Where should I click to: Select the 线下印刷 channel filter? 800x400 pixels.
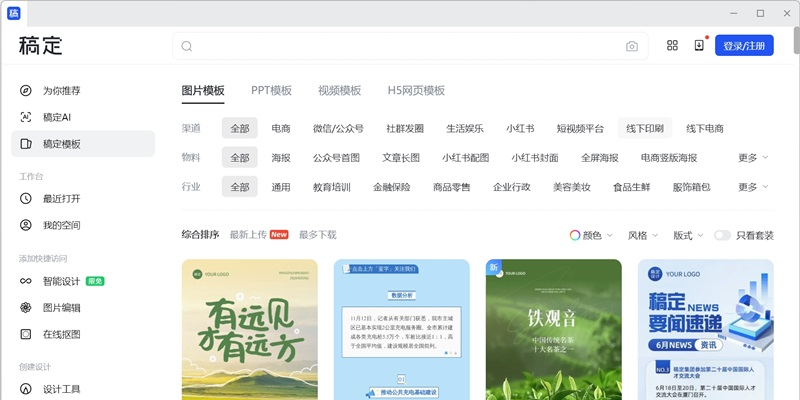645,128
